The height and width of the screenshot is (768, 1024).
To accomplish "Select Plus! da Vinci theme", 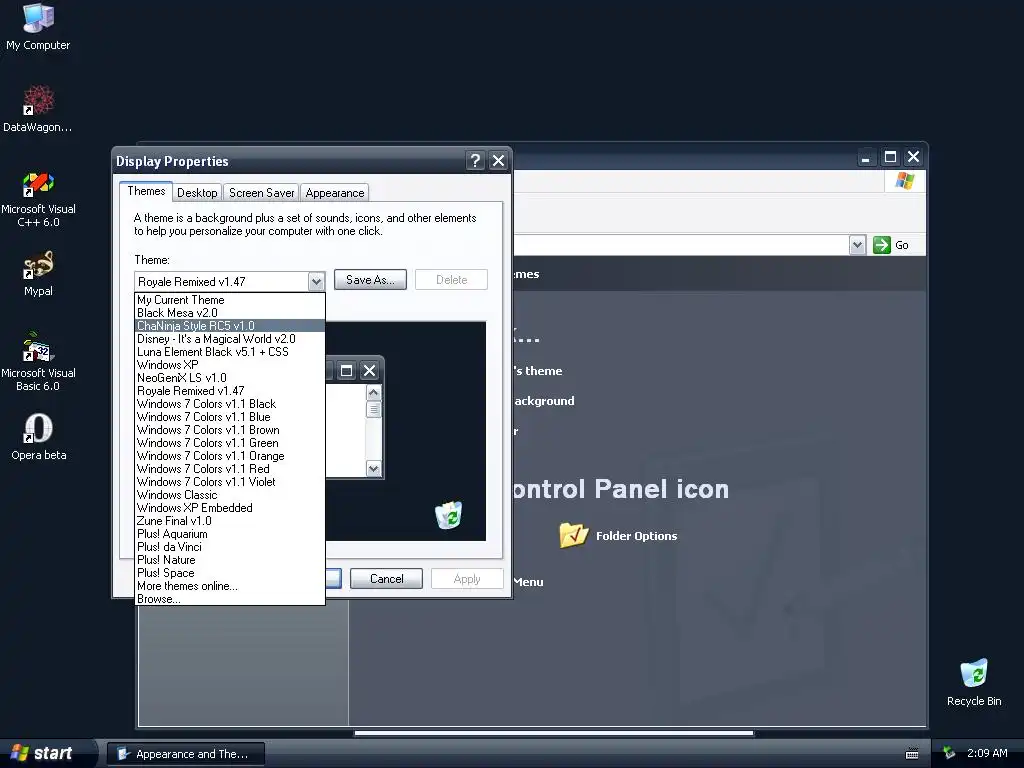I will [x=230, y=547].
